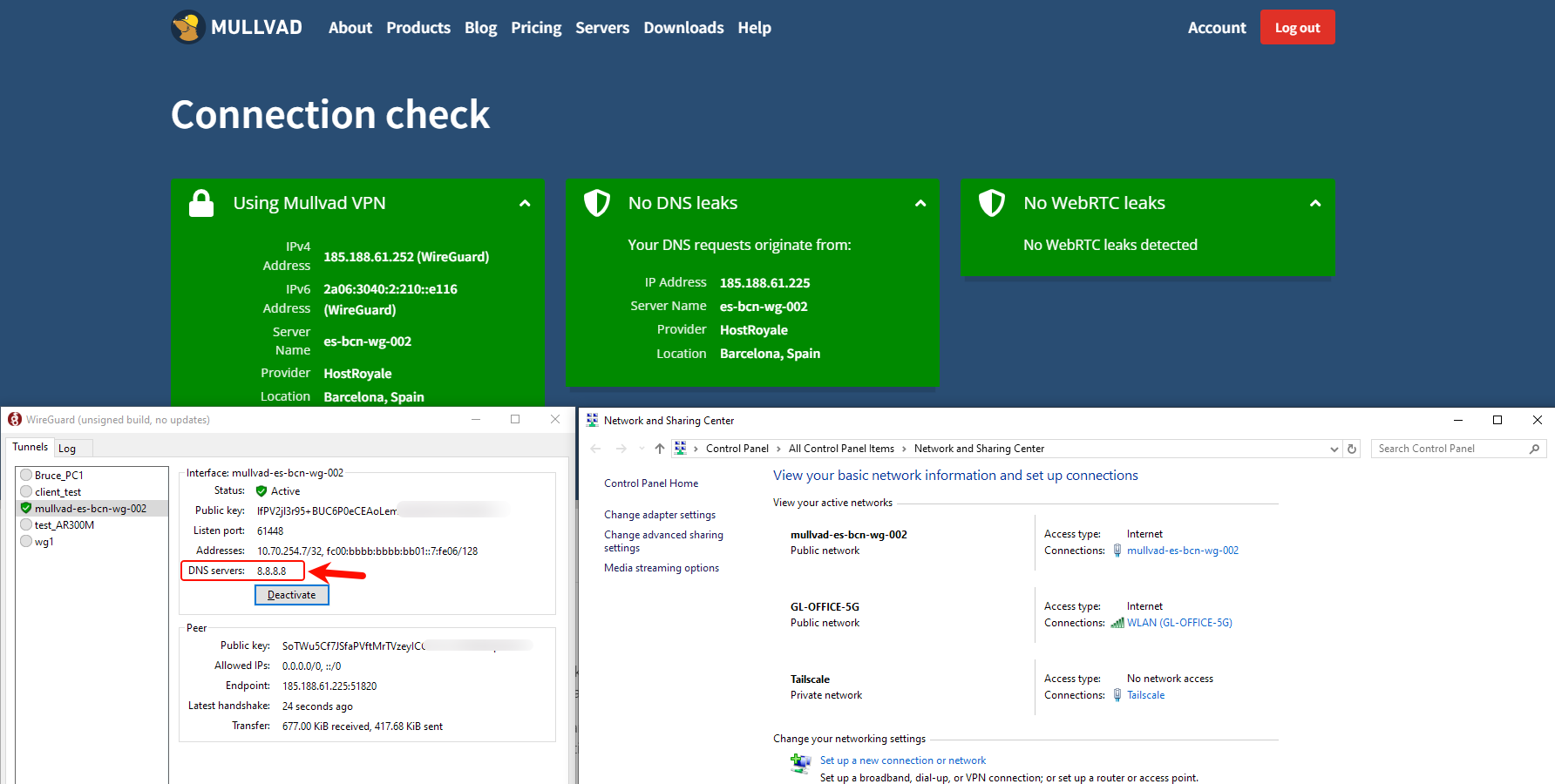Click the lock icon on Using Mullvad VPN card
Screen dimensions: 1555x784
tap(201, 203)
